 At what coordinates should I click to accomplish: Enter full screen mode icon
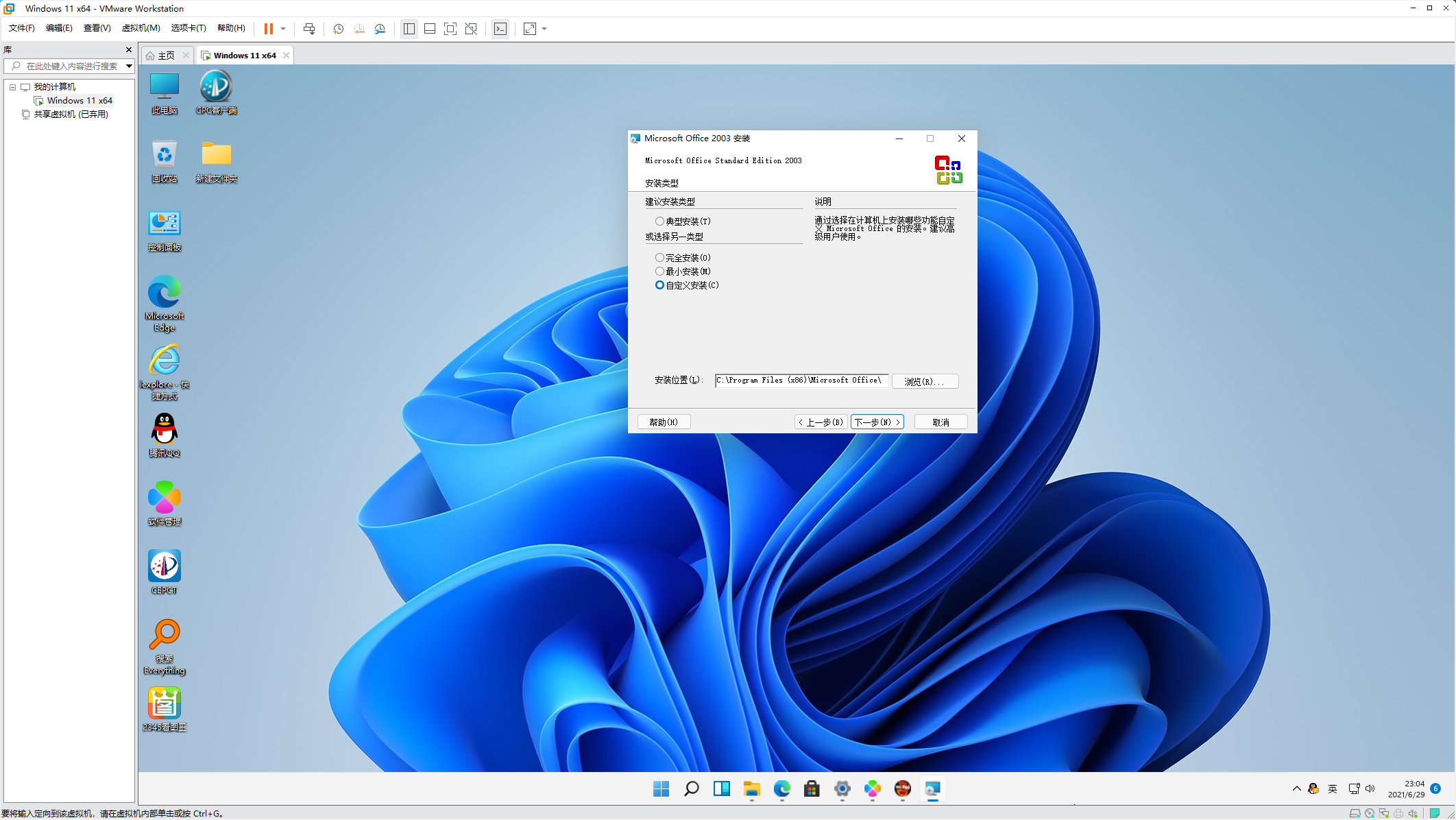[x=450, y=29]
